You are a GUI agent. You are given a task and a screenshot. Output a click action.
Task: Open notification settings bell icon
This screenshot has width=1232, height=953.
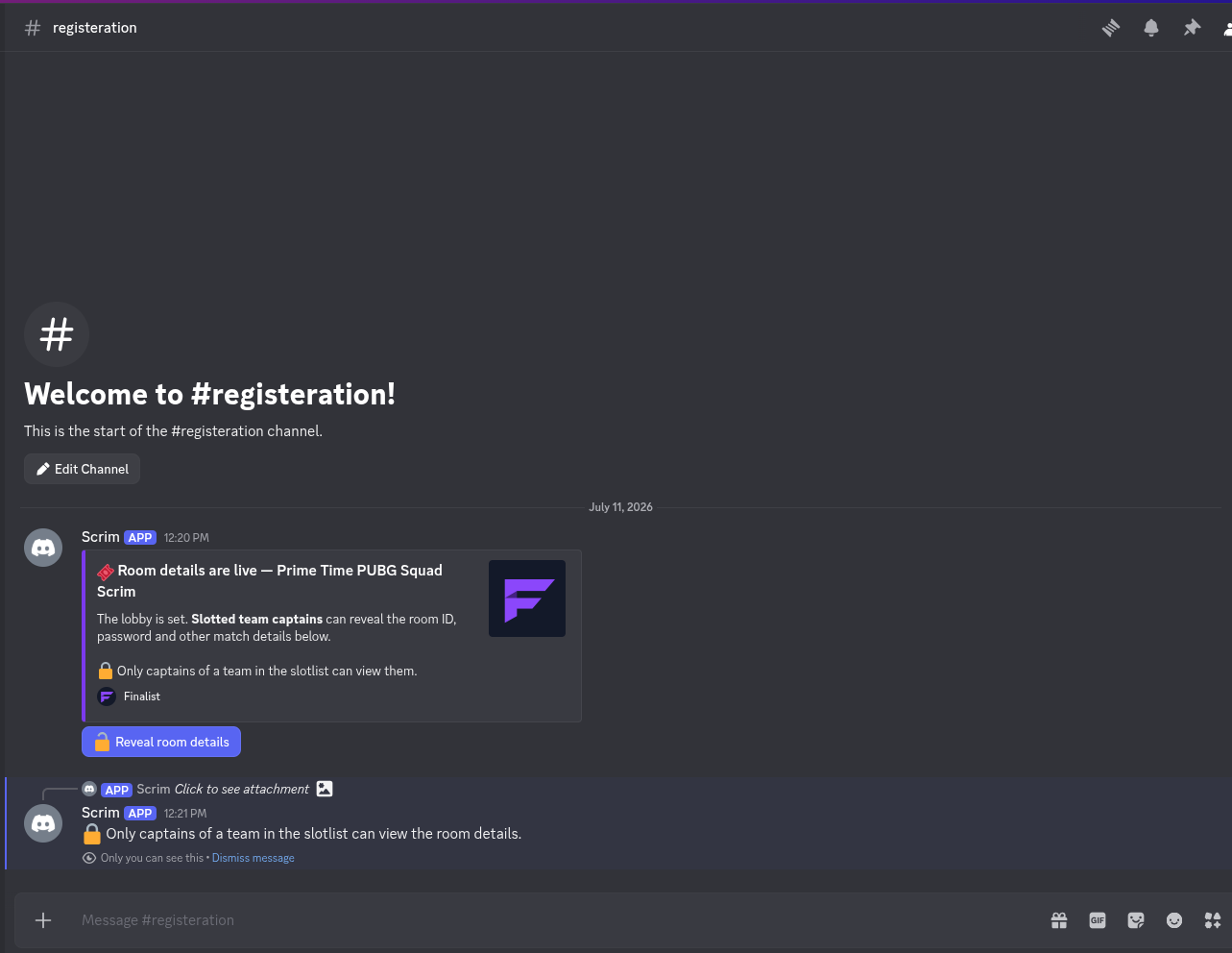[x=1151, y=28]
